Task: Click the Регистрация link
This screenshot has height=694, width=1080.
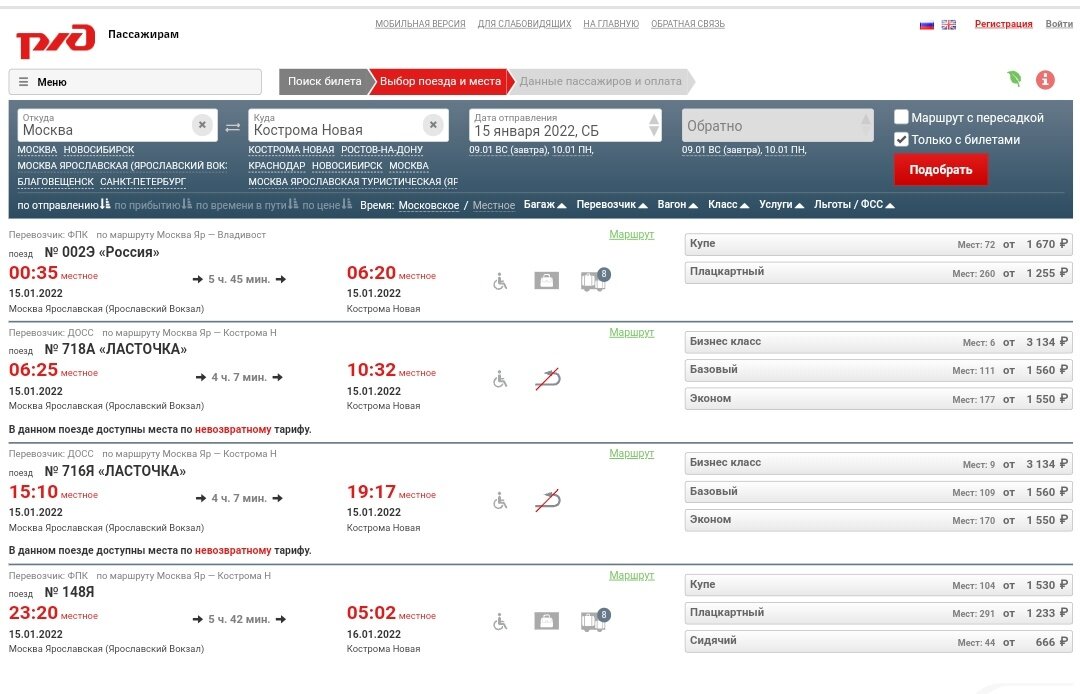Action: tap(1004, 24)
